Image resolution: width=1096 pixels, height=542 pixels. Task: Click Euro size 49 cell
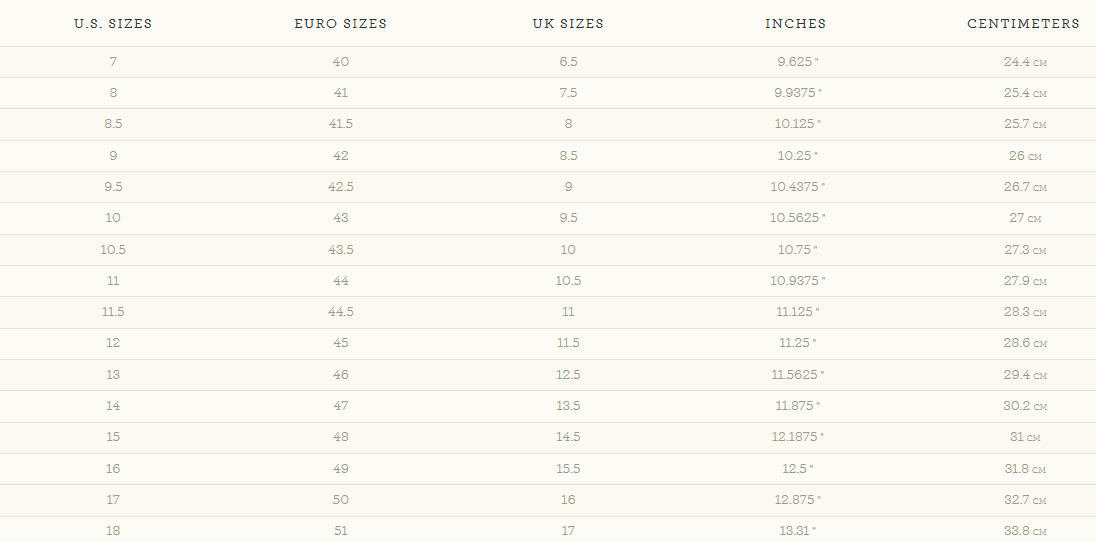(341, 468)
